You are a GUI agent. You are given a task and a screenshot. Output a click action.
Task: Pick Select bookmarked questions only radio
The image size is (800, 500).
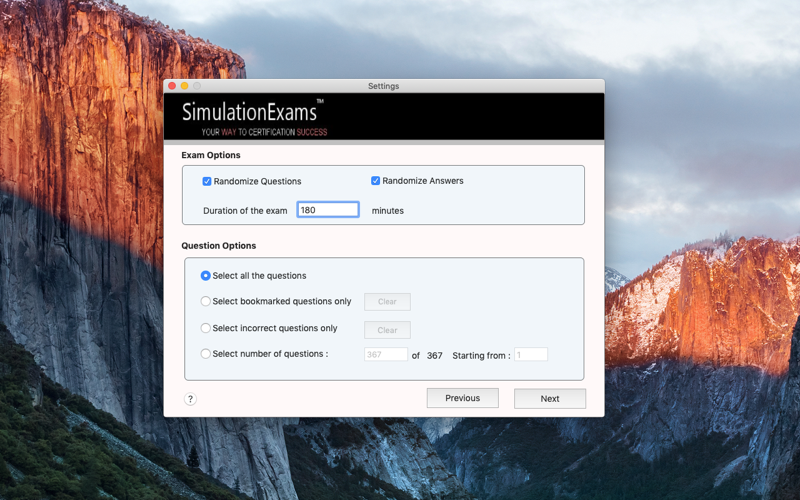206,301
